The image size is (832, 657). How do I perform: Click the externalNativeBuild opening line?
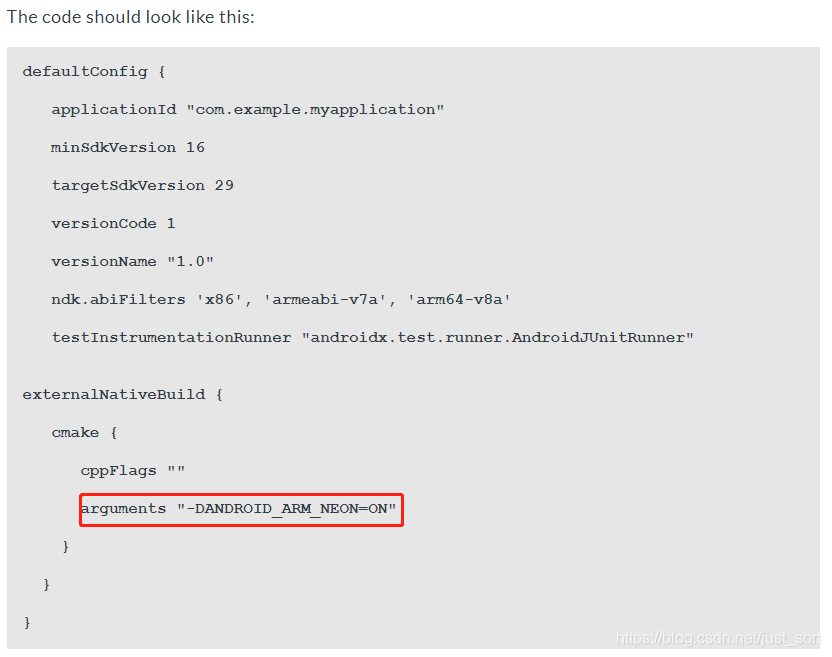122,395
